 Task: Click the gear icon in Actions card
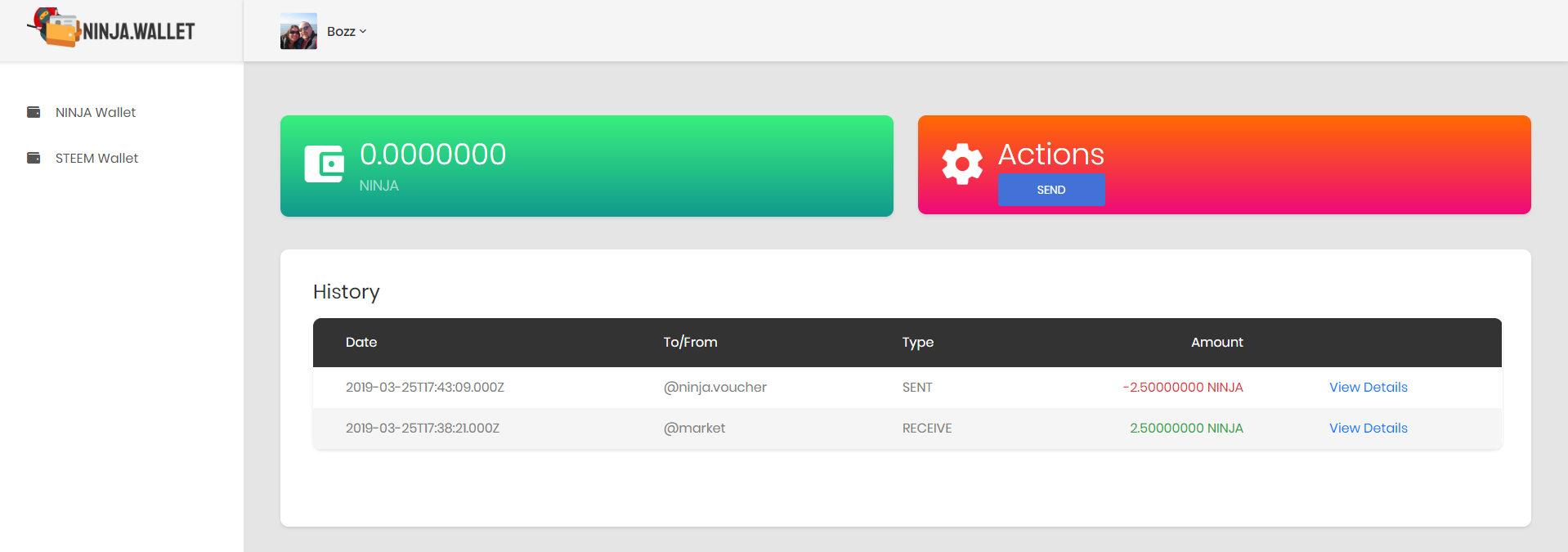(x=962, y=164)
